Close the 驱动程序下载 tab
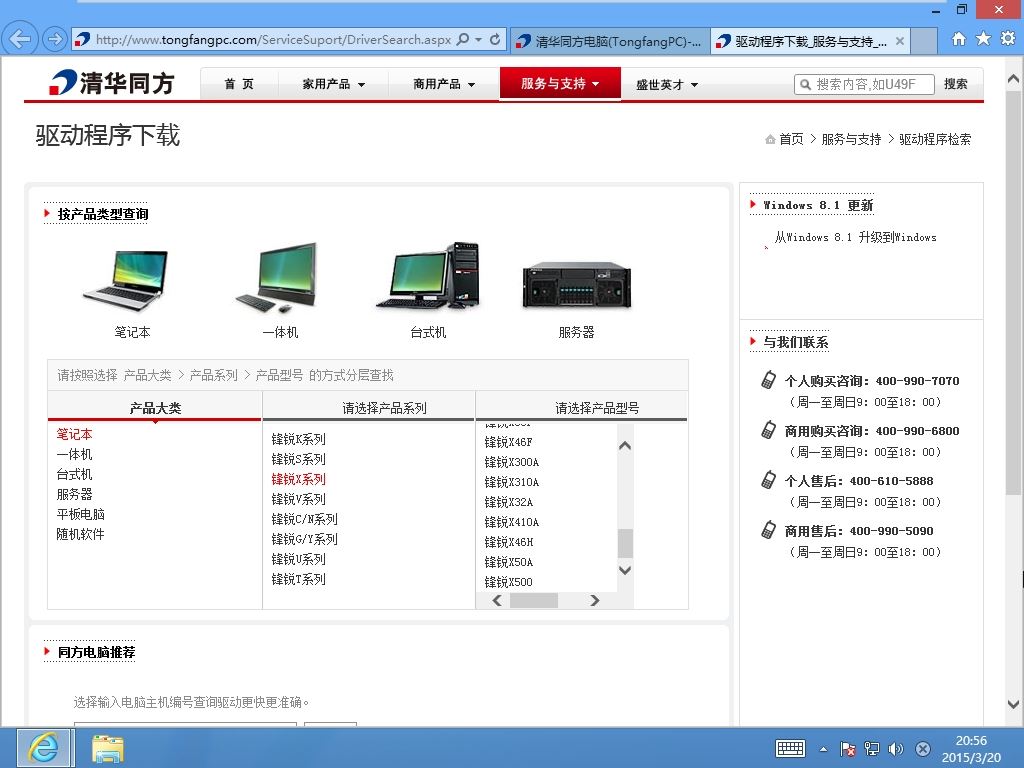 pyautogui.click(x=900, y=41)
